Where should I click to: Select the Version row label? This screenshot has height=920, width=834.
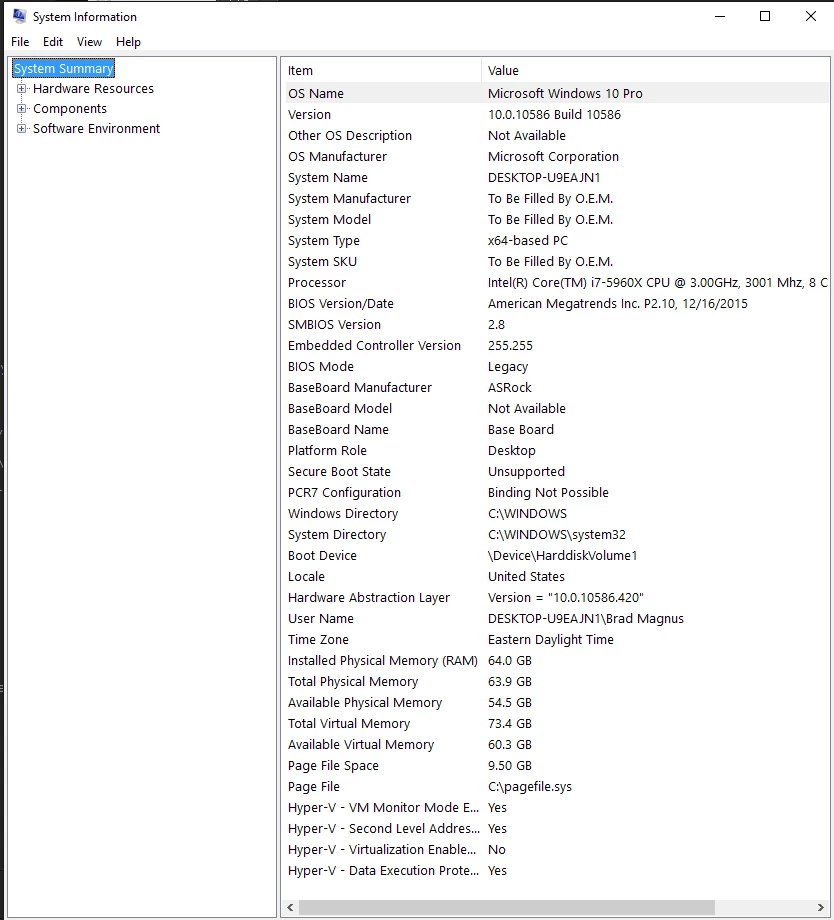(309, 114)
